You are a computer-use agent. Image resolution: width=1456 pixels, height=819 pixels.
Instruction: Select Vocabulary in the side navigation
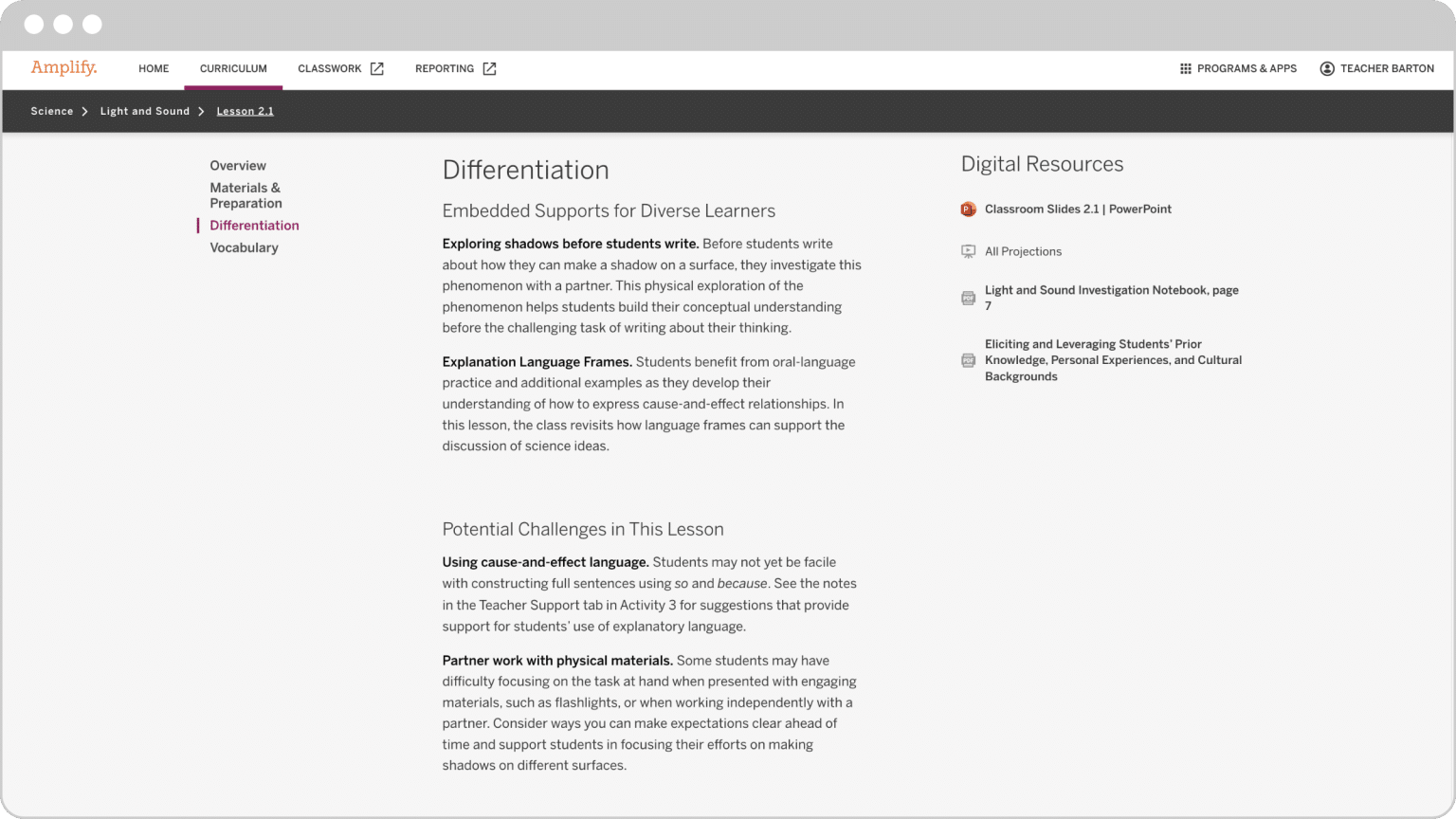point(244,247)
